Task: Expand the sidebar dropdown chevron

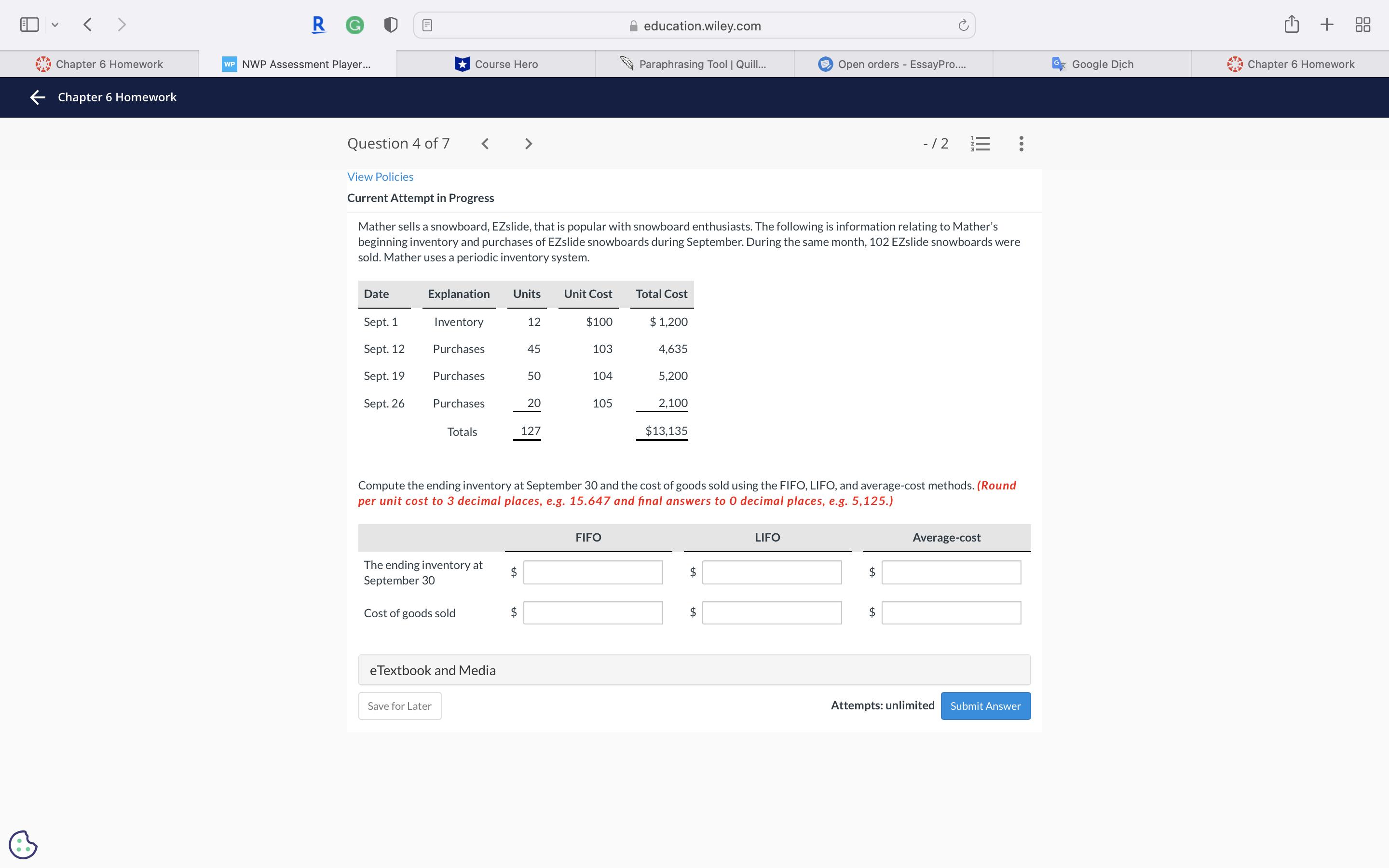Action: coord(55,25)
